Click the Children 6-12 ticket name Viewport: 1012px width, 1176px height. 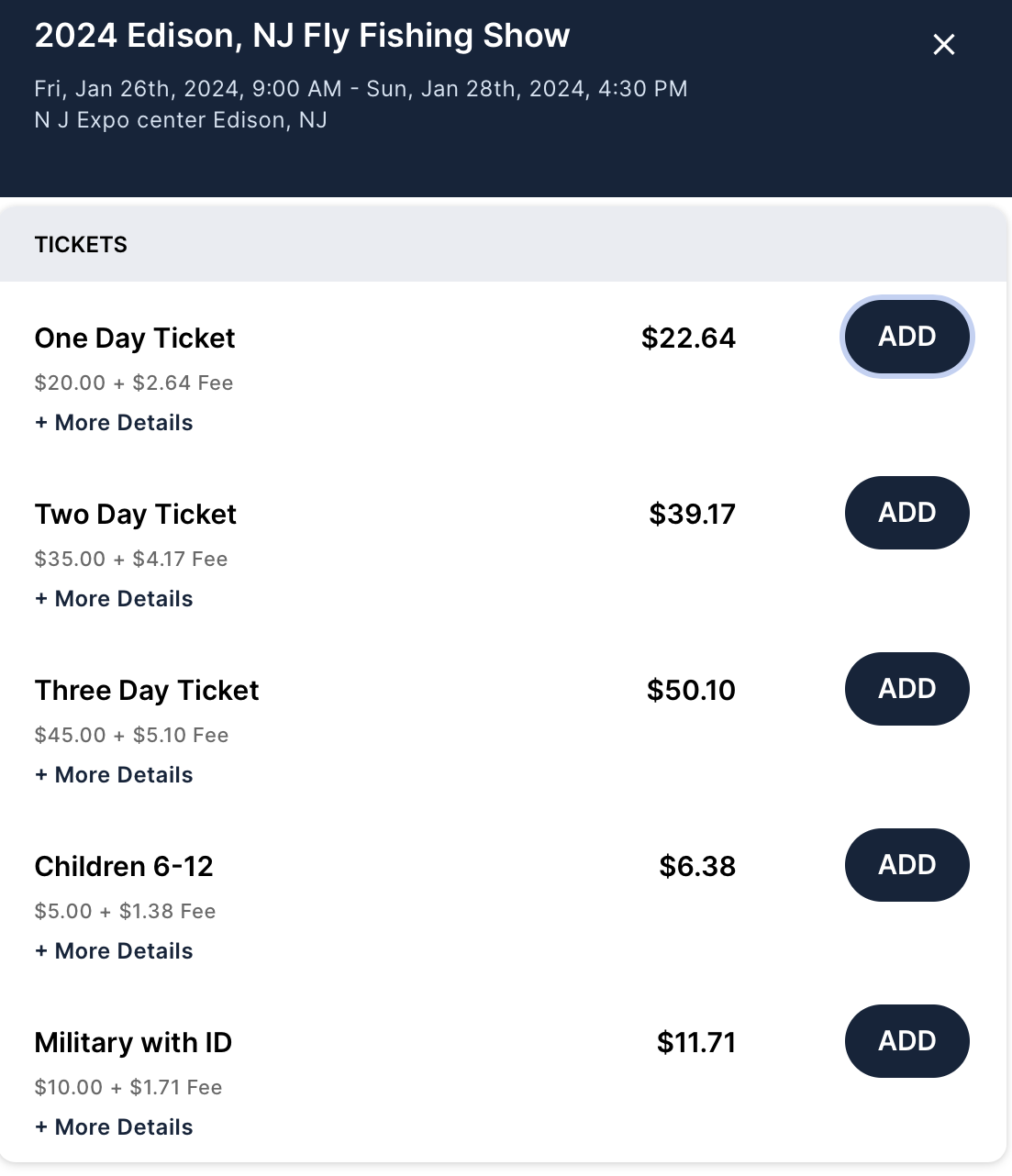124,867
